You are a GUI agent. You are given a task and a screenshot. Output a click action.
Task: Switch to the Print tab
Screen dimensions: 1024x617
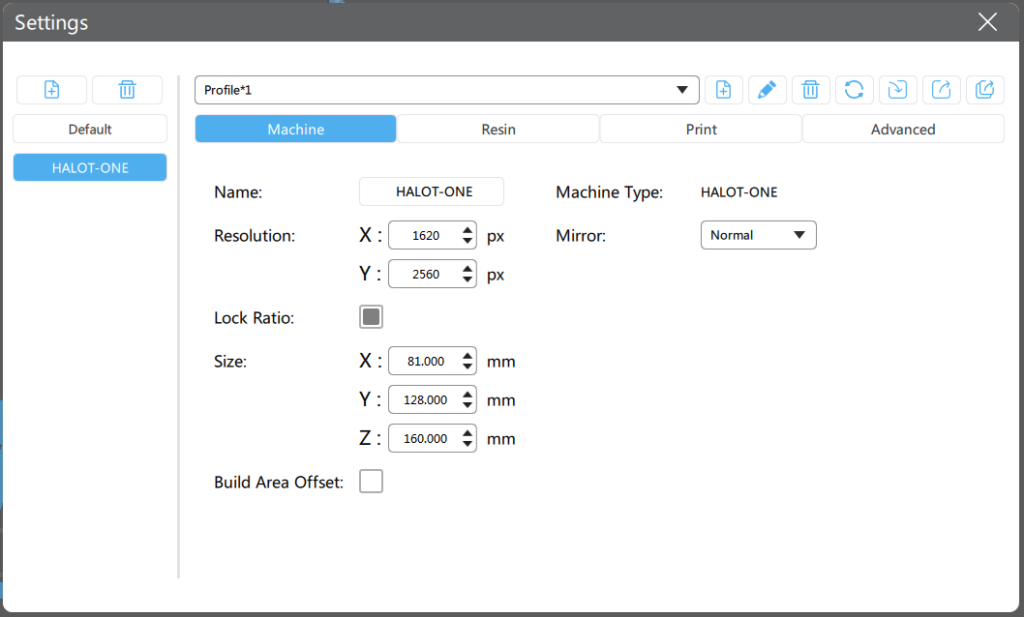[x=701, y=129]
